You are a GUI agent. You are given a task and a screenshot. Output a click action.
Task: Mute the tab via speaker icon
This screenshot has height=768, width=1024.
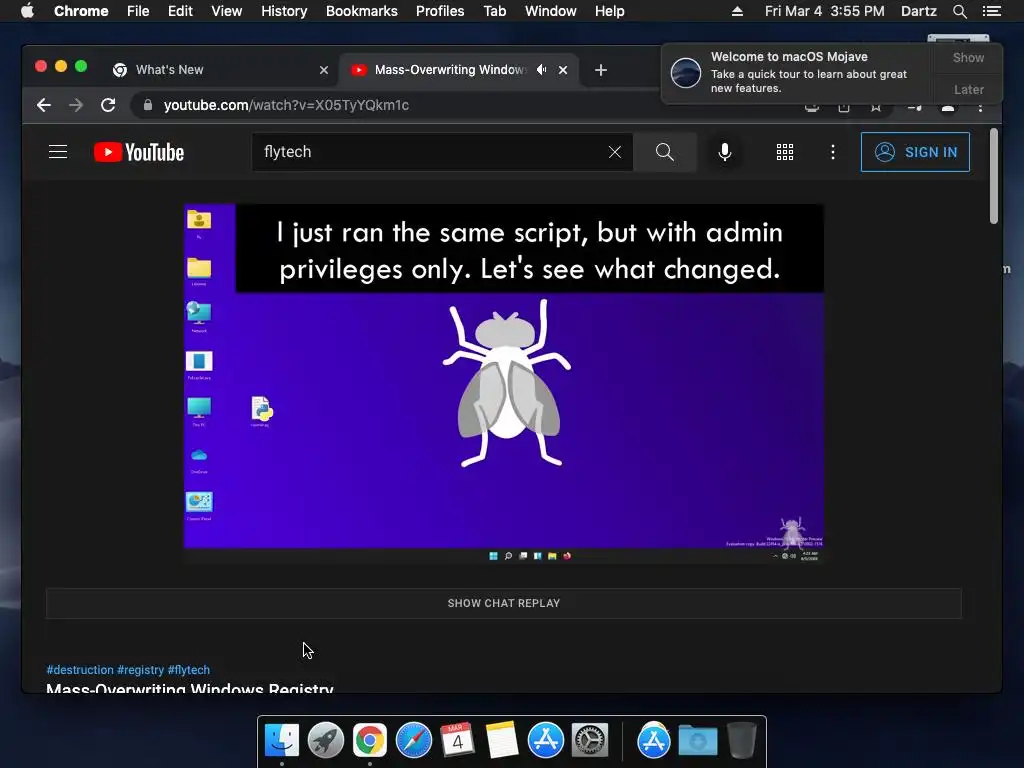point(541,70)
